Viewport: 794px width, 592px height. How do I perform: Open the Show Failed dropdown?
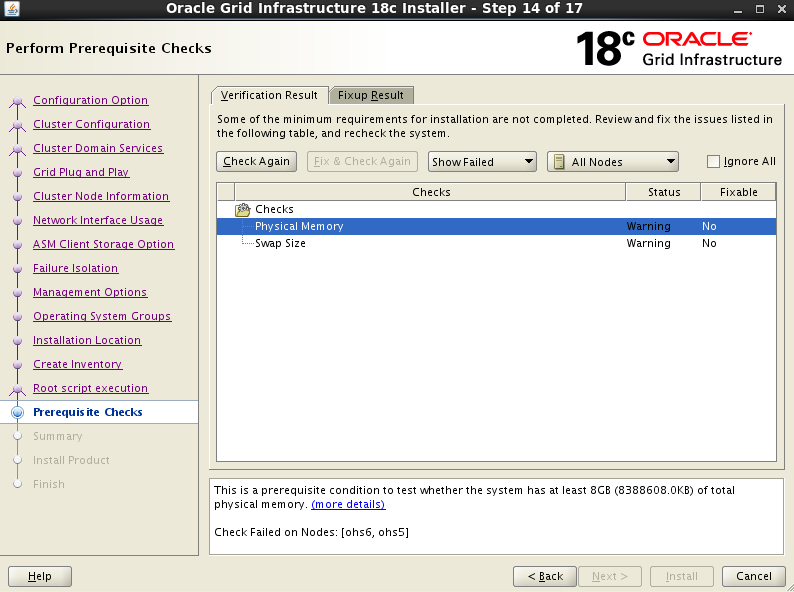coord(482,162)
